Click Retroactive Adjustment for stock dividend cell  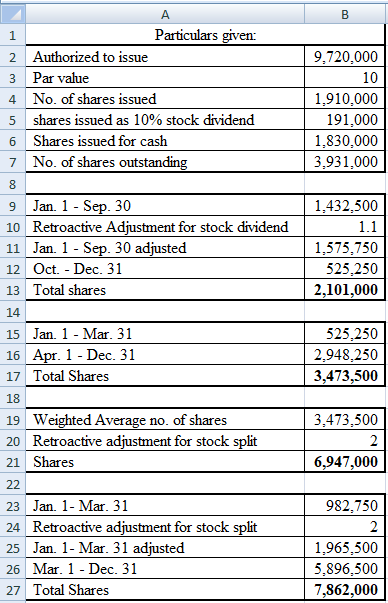[165, 227]
